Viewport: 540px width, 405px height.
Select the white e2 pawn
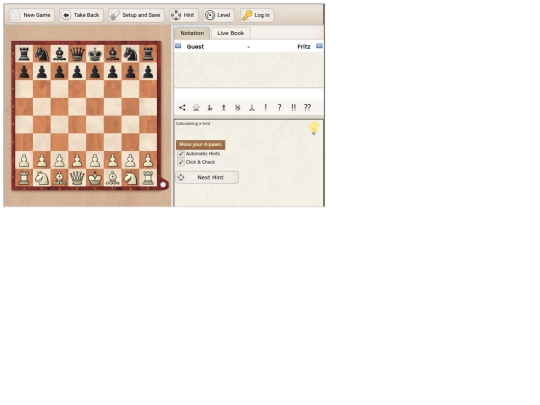pos(95,160)
